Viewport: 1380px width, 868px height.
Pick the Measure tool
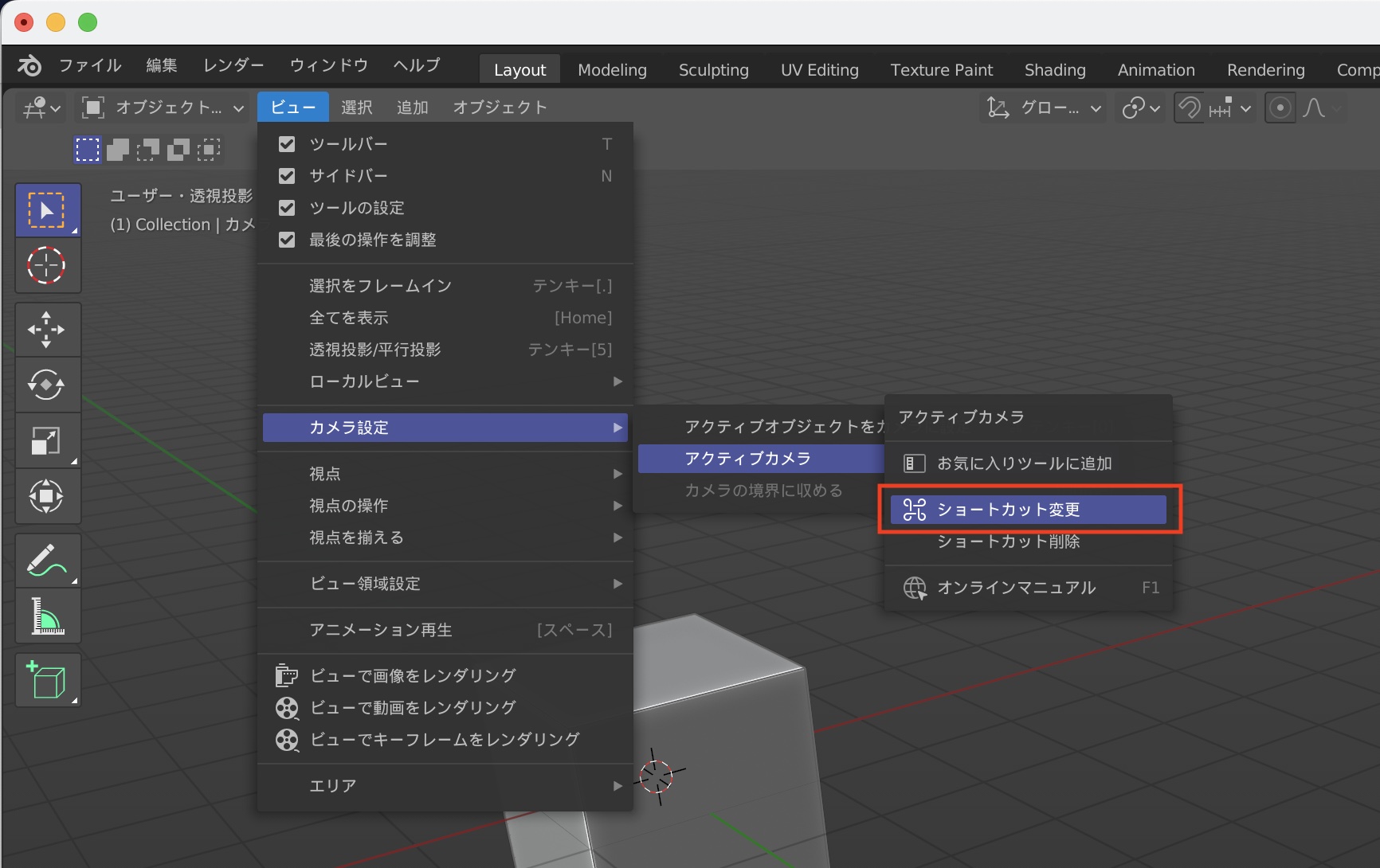pos(46,616)
